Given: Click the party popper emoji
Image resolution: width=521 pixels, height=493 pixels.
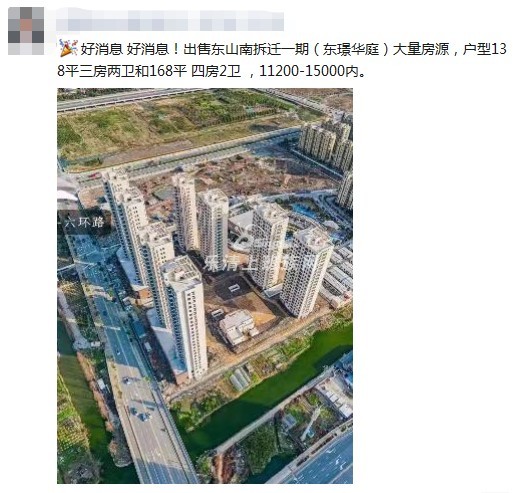Looking at the screenshot, I should point(68,48).
